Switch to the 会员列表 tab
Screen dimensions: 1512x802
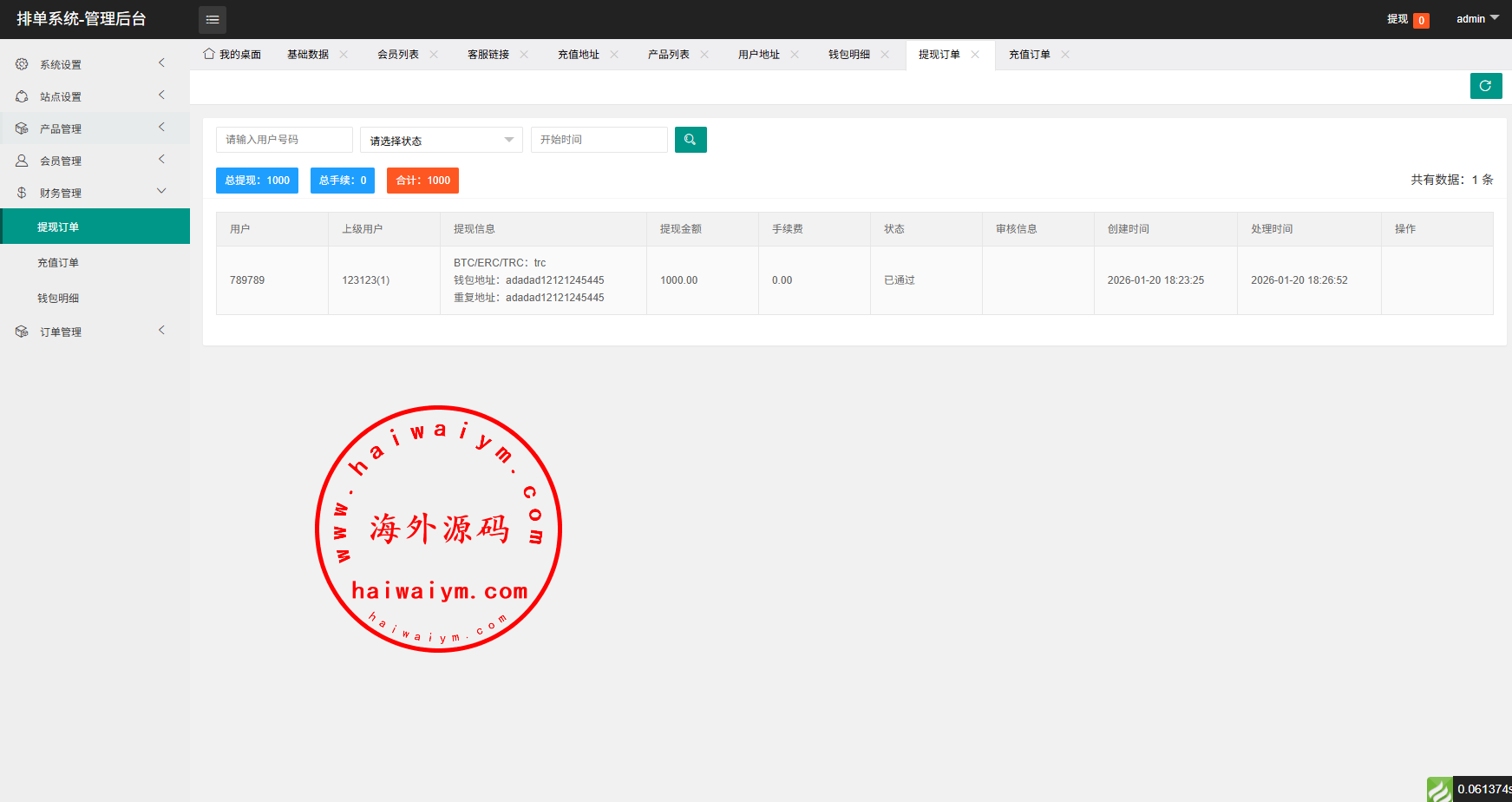tap(398, 55)
